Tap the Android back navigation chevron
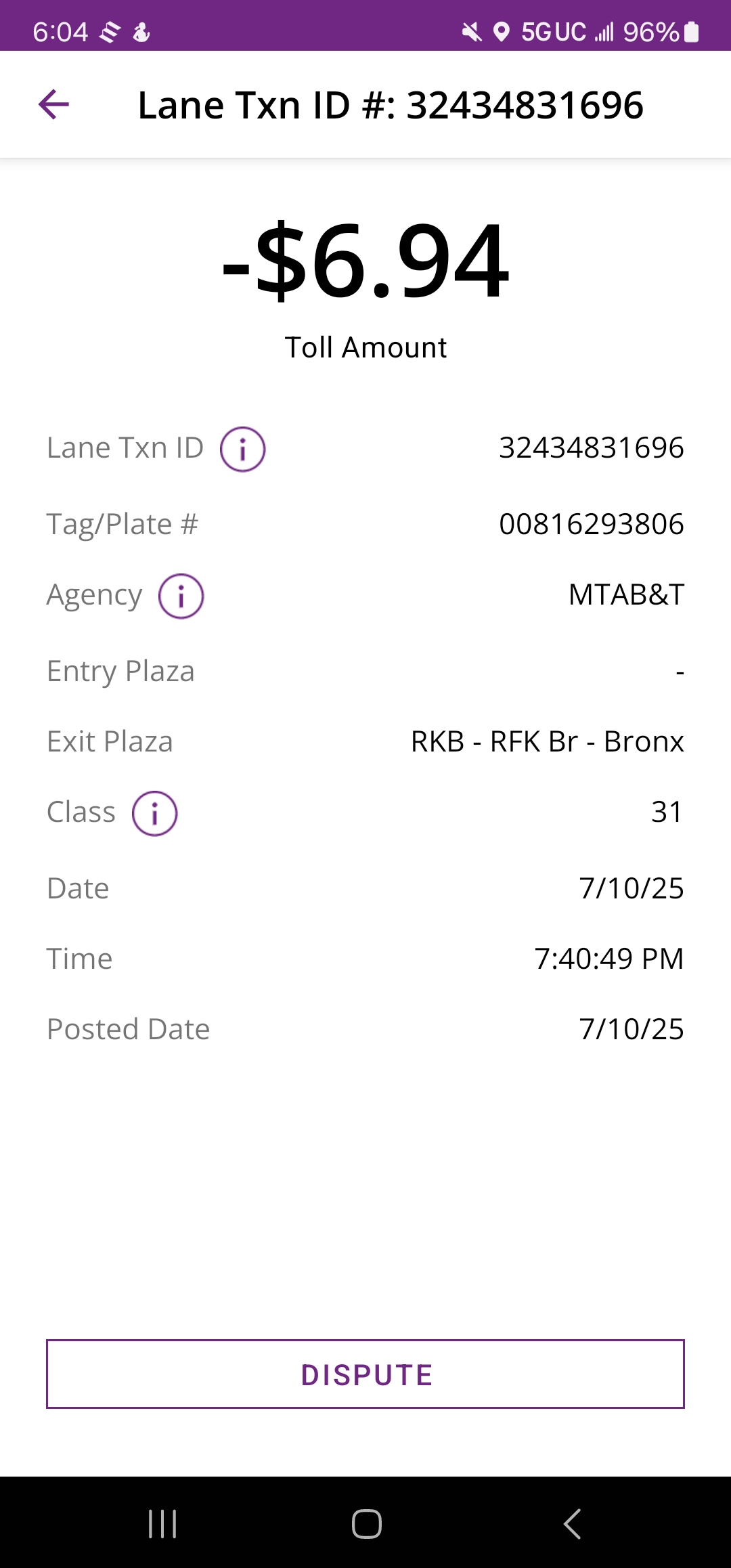Screen dimensions: 731x1568 pyautogui.click(x=572, y=1524)
